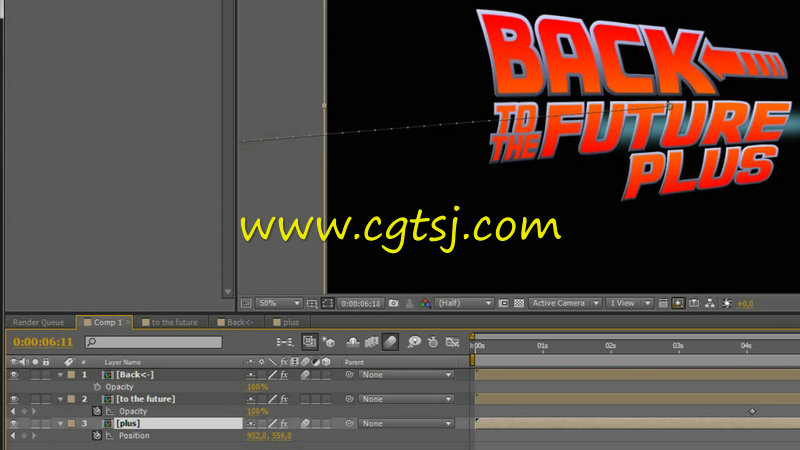Toggle the enable motion blur button

coord(390,342)
